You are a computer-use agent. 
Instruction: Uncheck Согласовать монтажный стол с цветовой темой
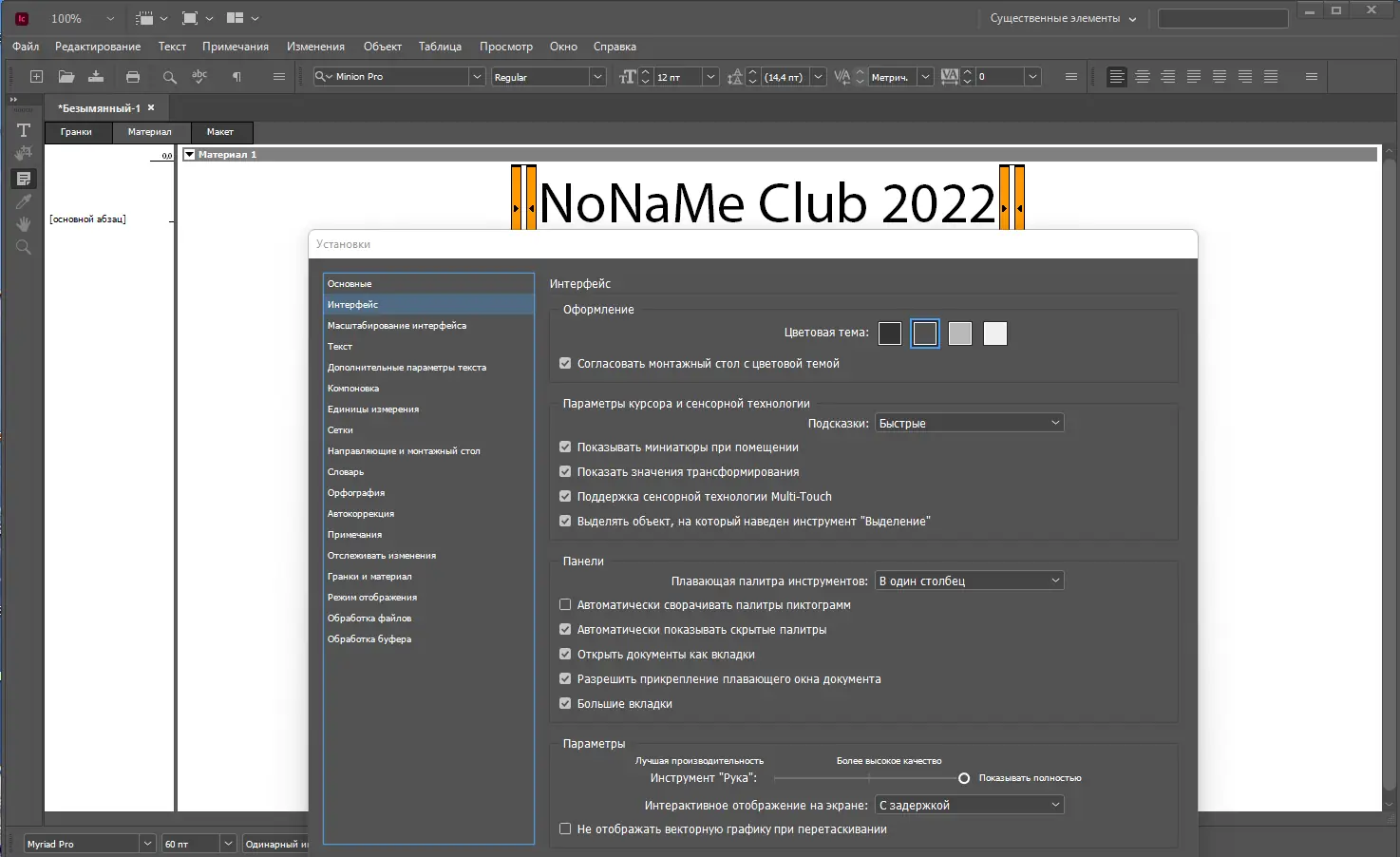(565, 363)
